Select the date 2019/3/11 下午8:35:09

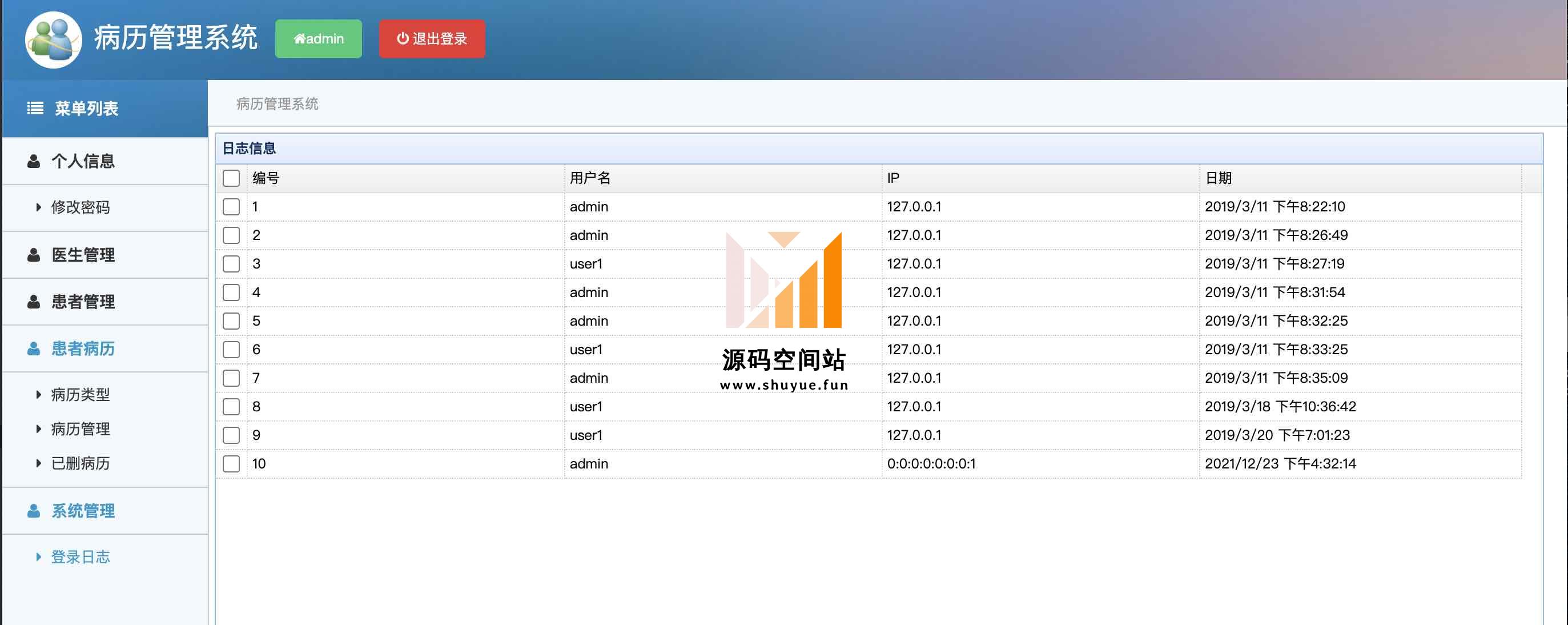tap(1276, 378)
